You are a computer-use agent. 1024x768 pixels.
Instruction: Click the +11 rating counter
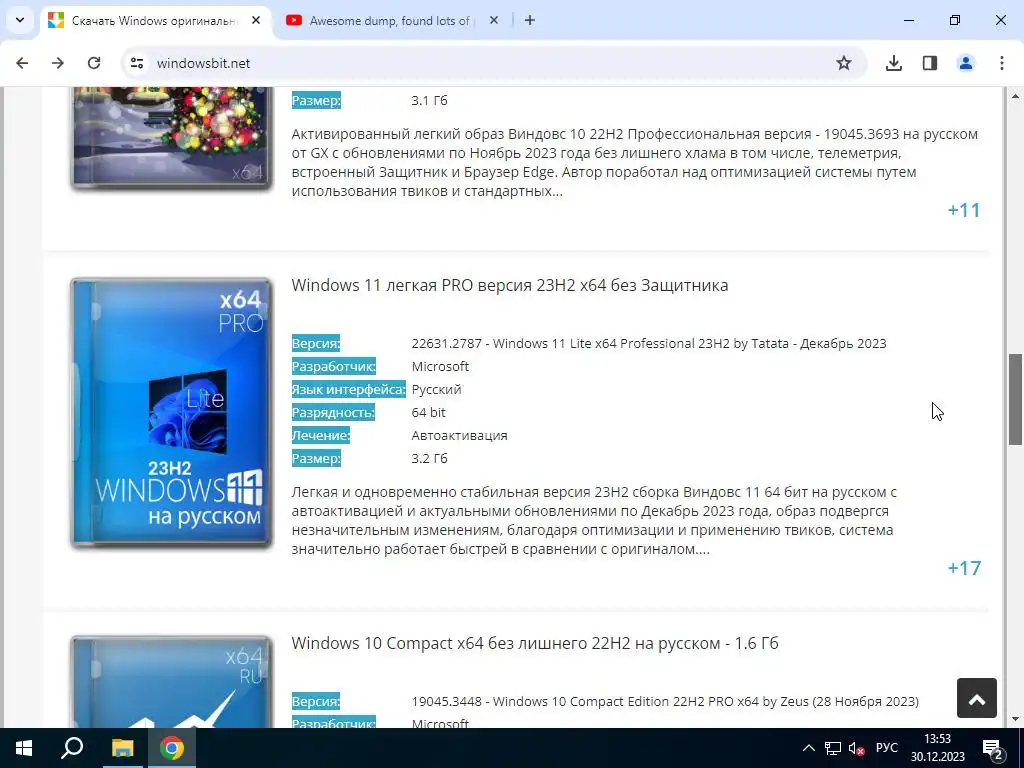[964, 210]
